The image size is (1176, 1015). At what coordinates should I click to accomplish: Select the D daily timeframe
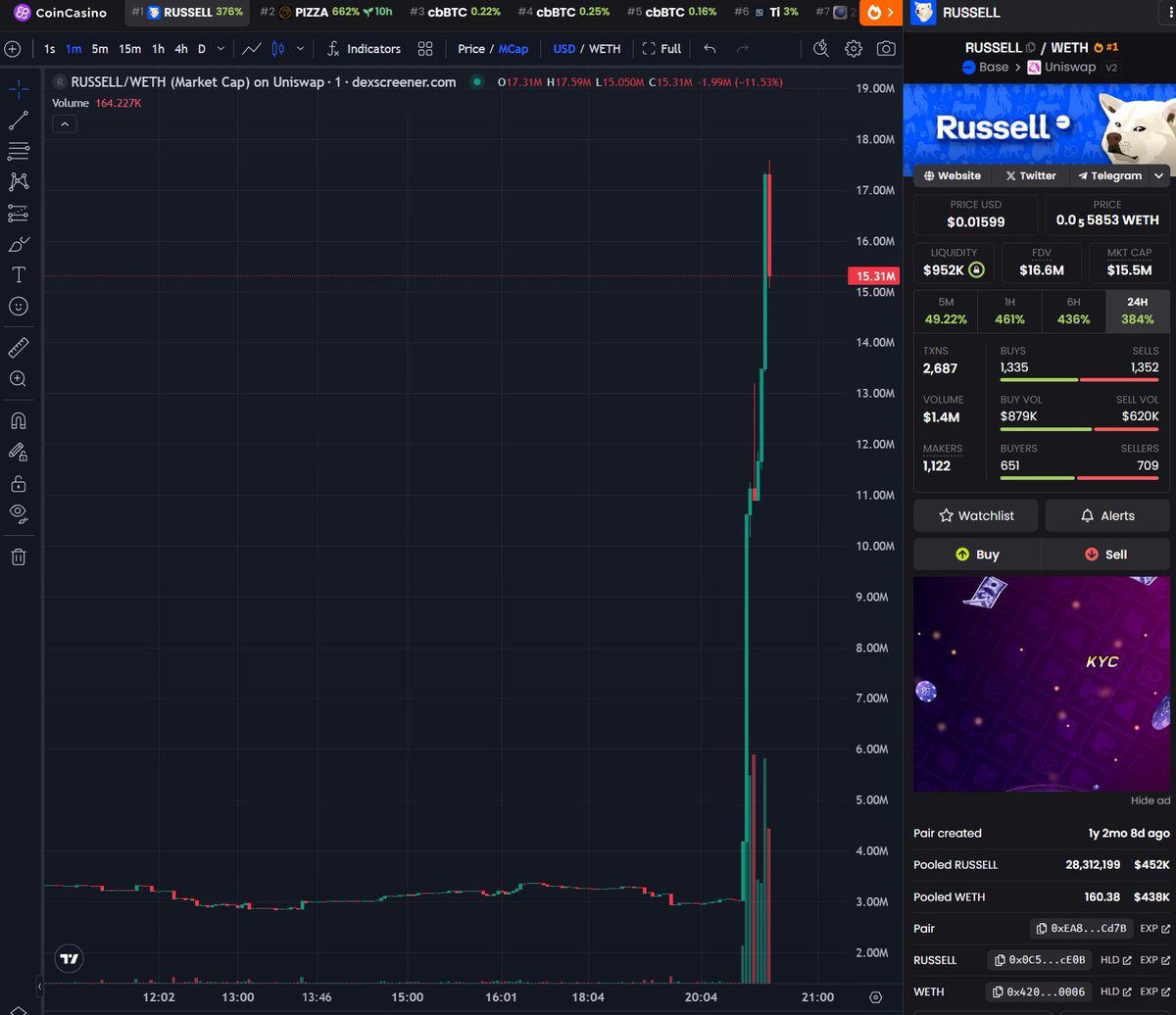click(x=202, y=48)
